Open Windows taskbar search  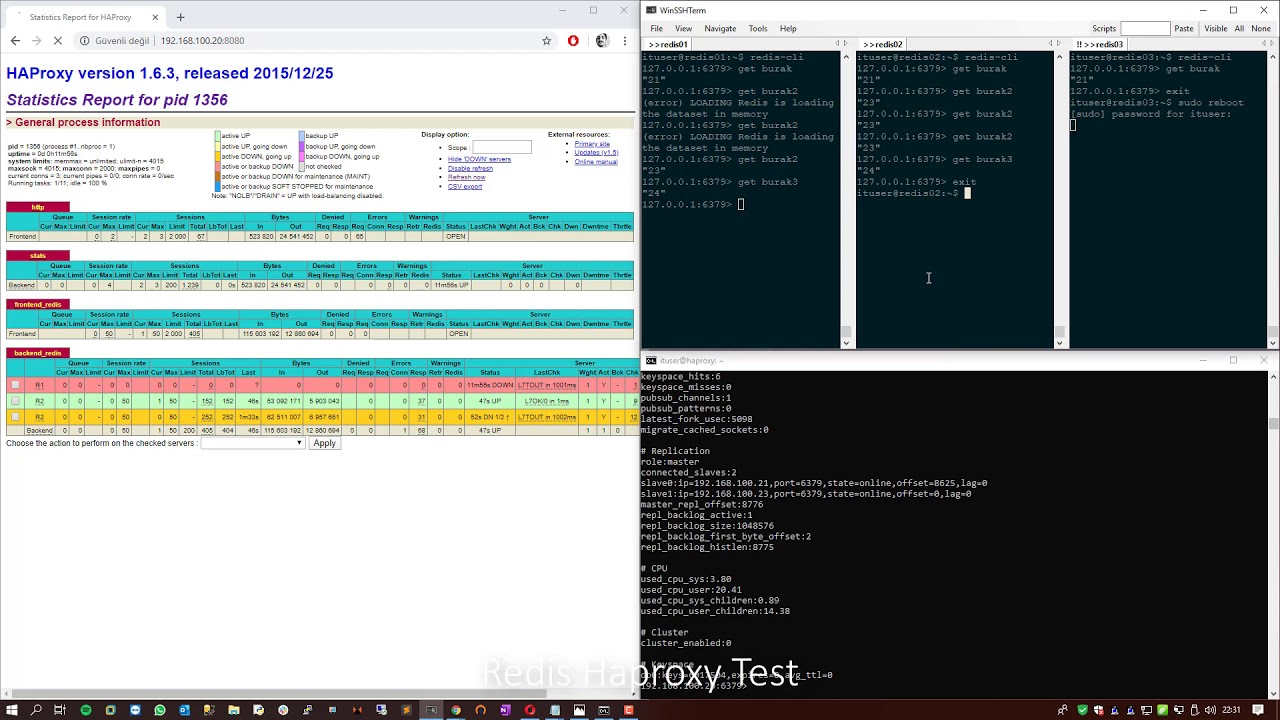[36, 710]
